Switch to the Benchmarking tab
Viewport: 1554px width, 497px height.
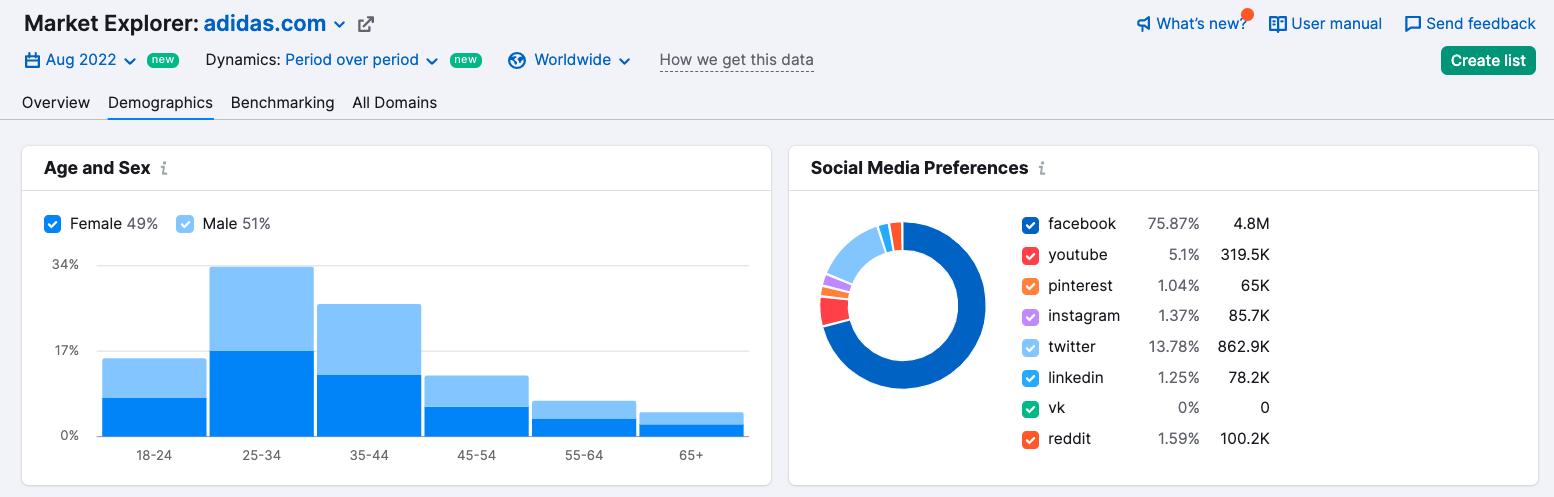[x=282, y=102]
